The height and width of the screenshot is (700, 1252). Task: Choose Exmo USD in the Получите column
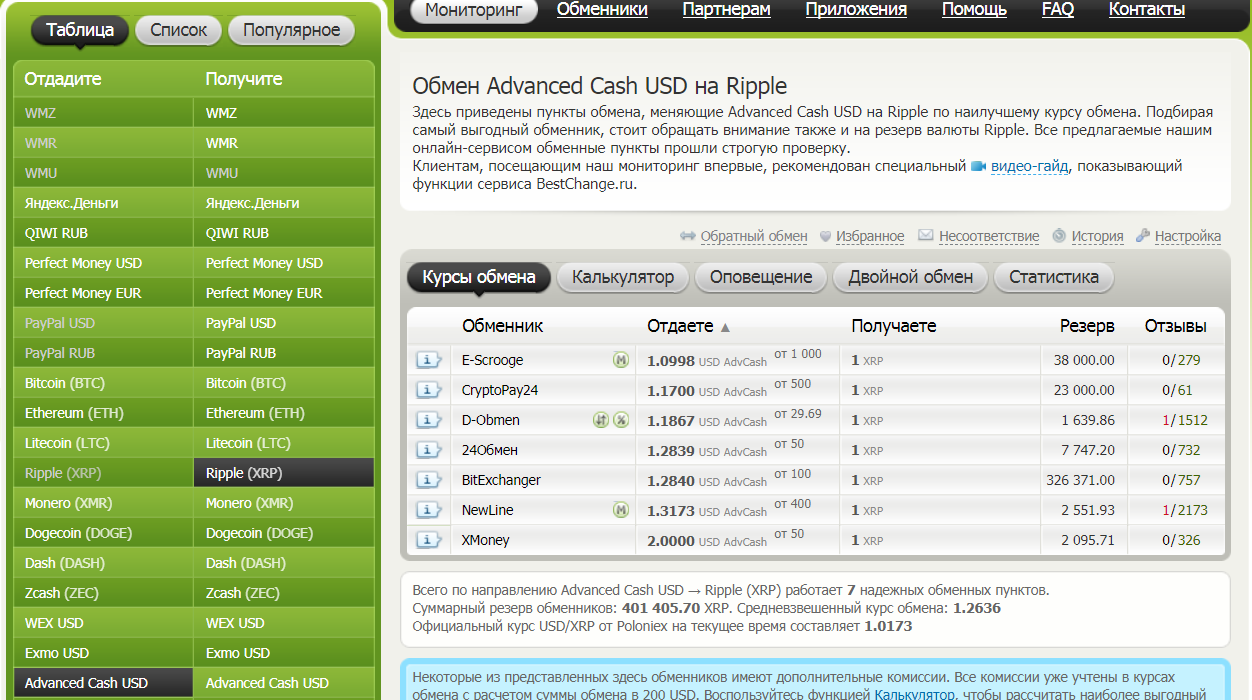click(x=284, y=653)
